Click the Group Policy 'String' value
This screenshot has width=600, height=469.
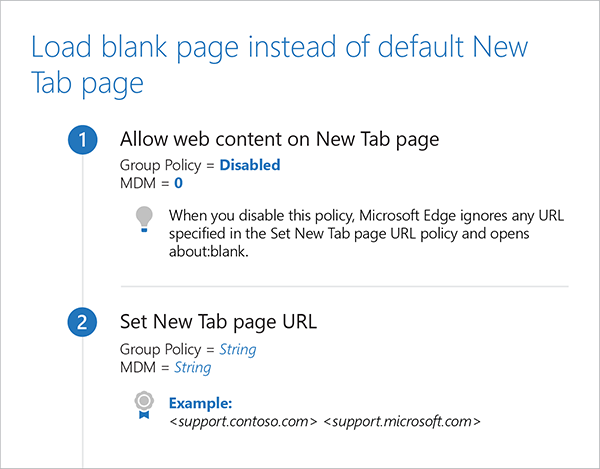click(x=238, y=349)
